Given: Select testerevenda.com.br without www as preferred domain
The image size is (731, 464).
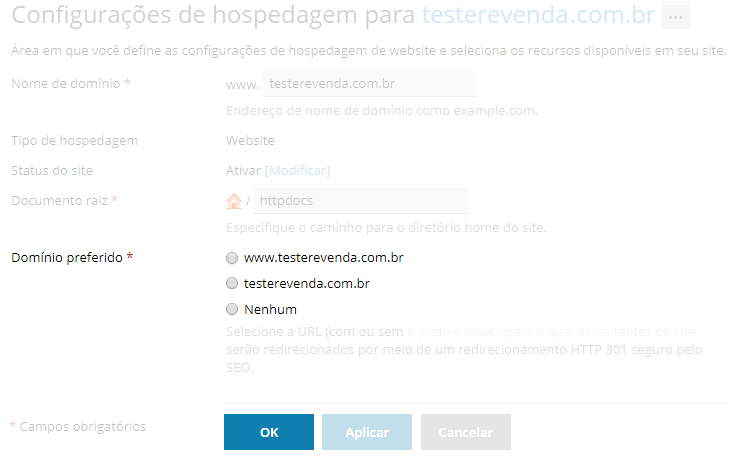Looking at the screenshot, I should (x=232, y=284).
